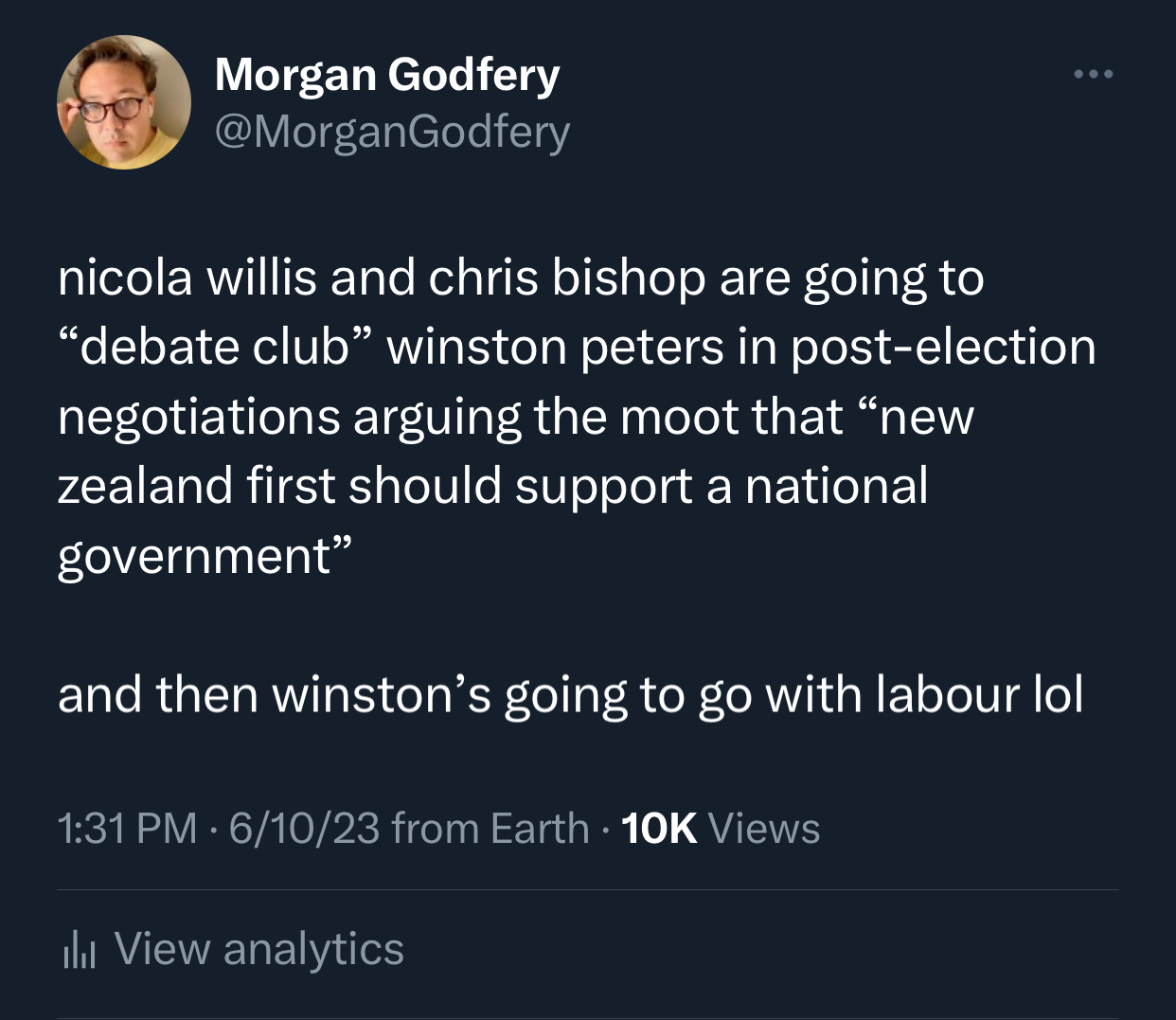Click the word "post-election" in the tweet

coord(942,348)
